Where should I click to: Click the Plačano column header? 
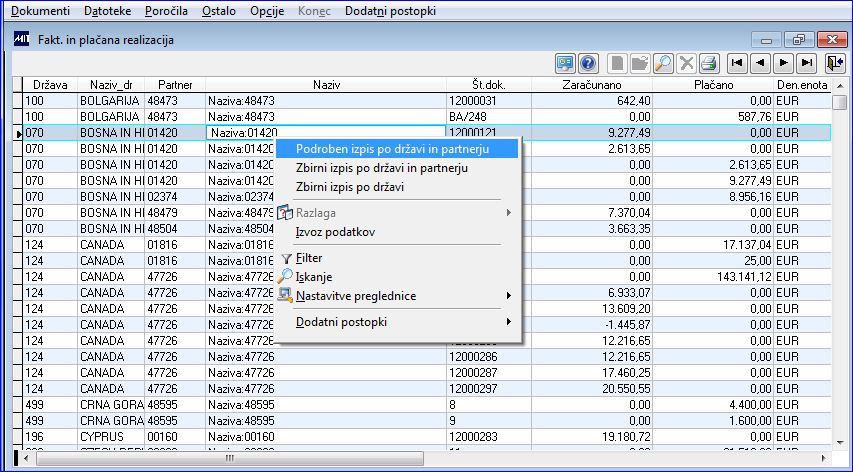(714, 85)
